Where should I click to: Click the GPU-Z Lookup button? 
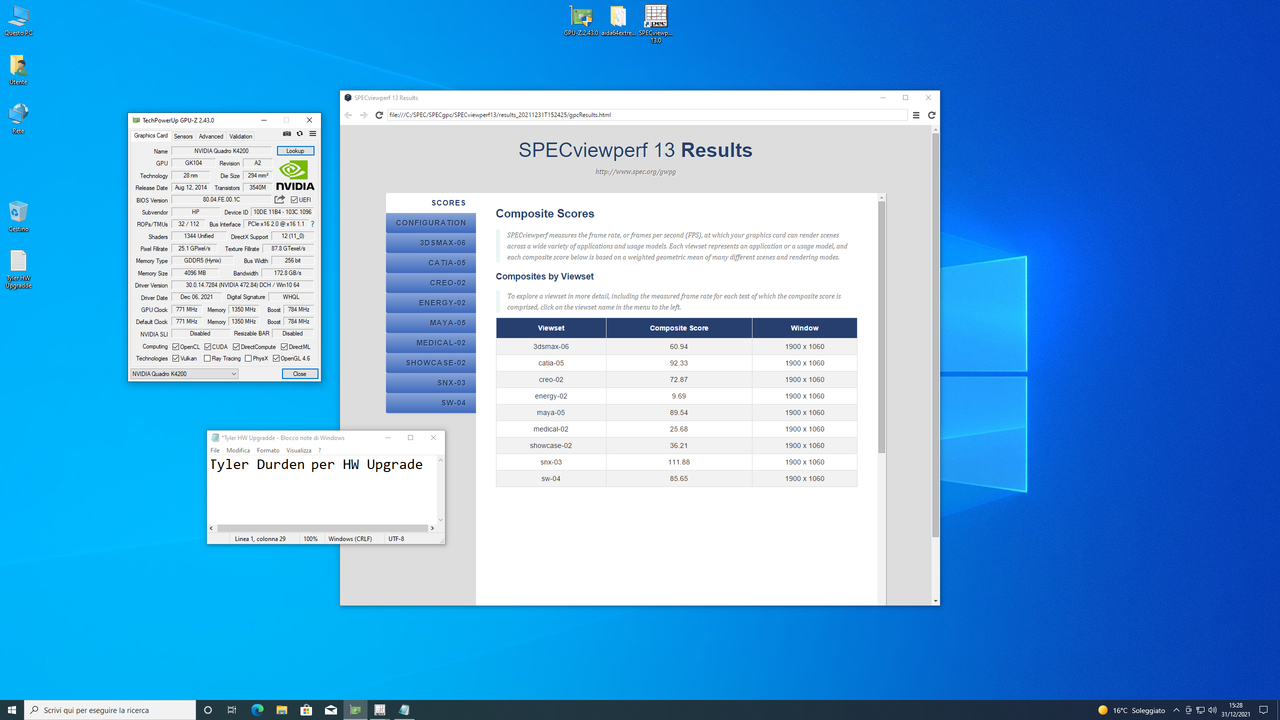(295, 151)
